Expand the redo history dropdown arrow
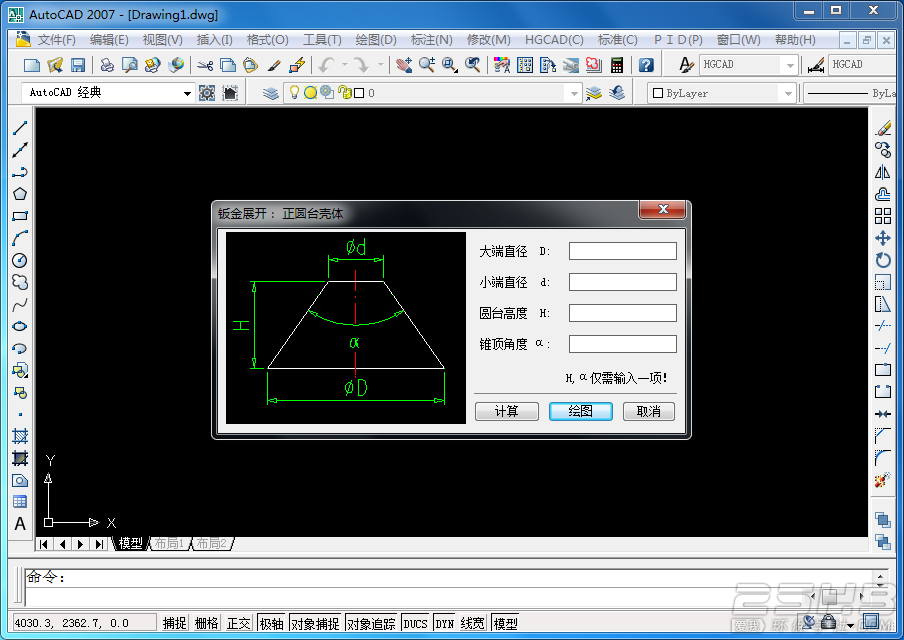 [x=381, y=65]
